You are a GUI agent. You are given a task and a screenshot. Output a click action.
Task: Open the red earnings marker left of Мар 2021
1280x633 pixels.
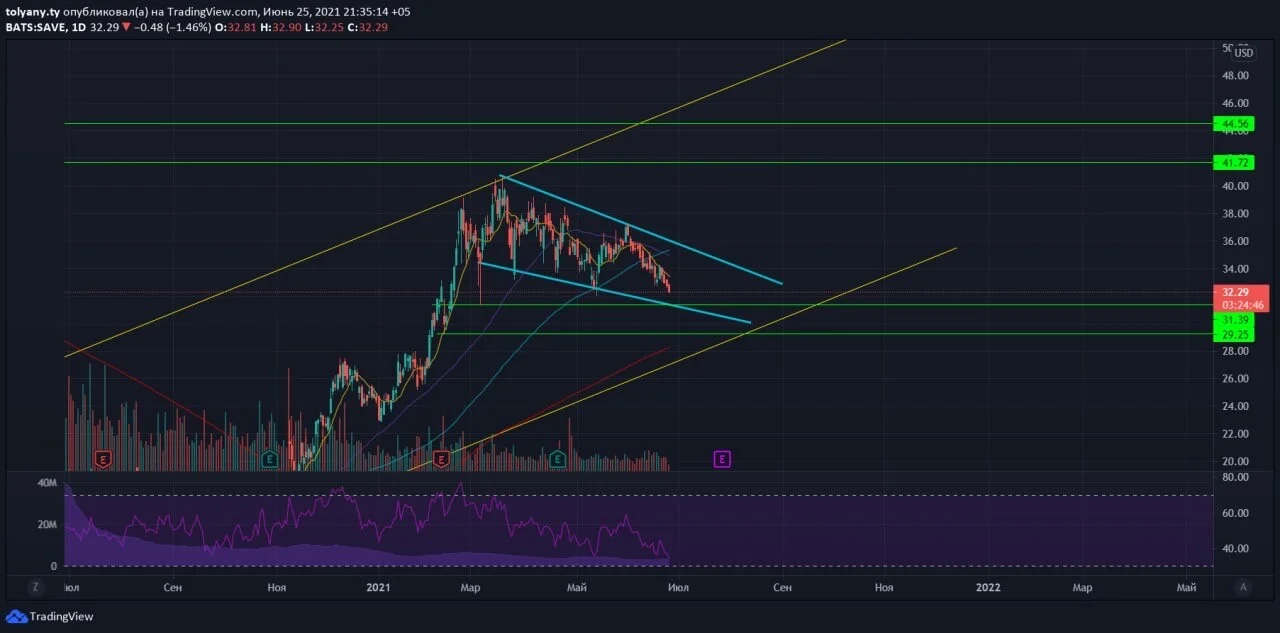(442, 459)
